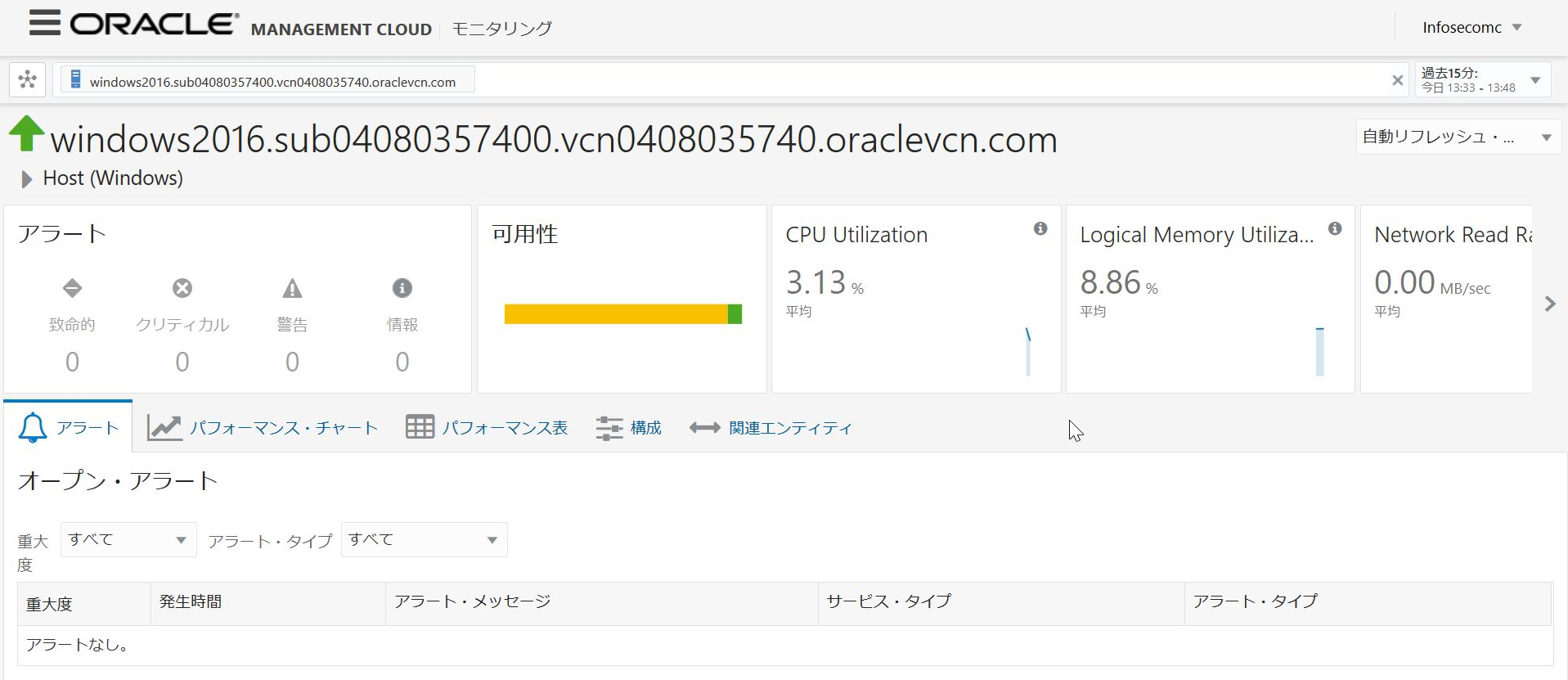This screenshot has width=1568, height=680.
Task: Expand the Host (Windows) details triangle
Action: [26, 179]
